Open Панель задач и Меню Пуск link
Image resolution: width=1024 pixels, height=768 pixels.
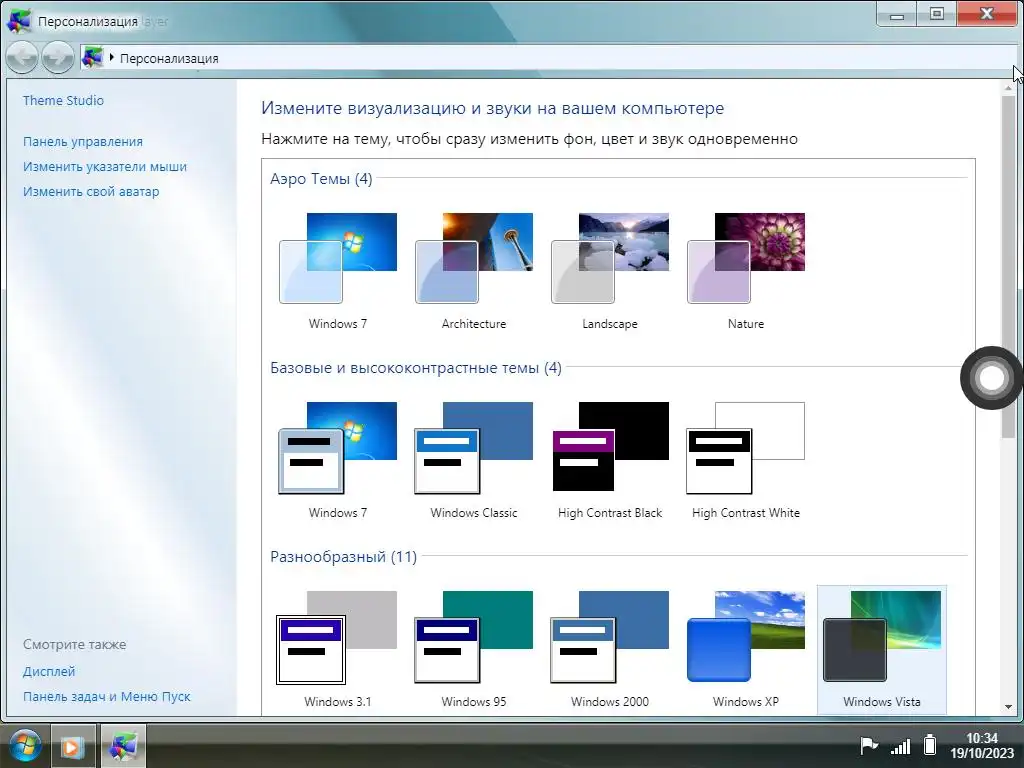click(107, 697)
